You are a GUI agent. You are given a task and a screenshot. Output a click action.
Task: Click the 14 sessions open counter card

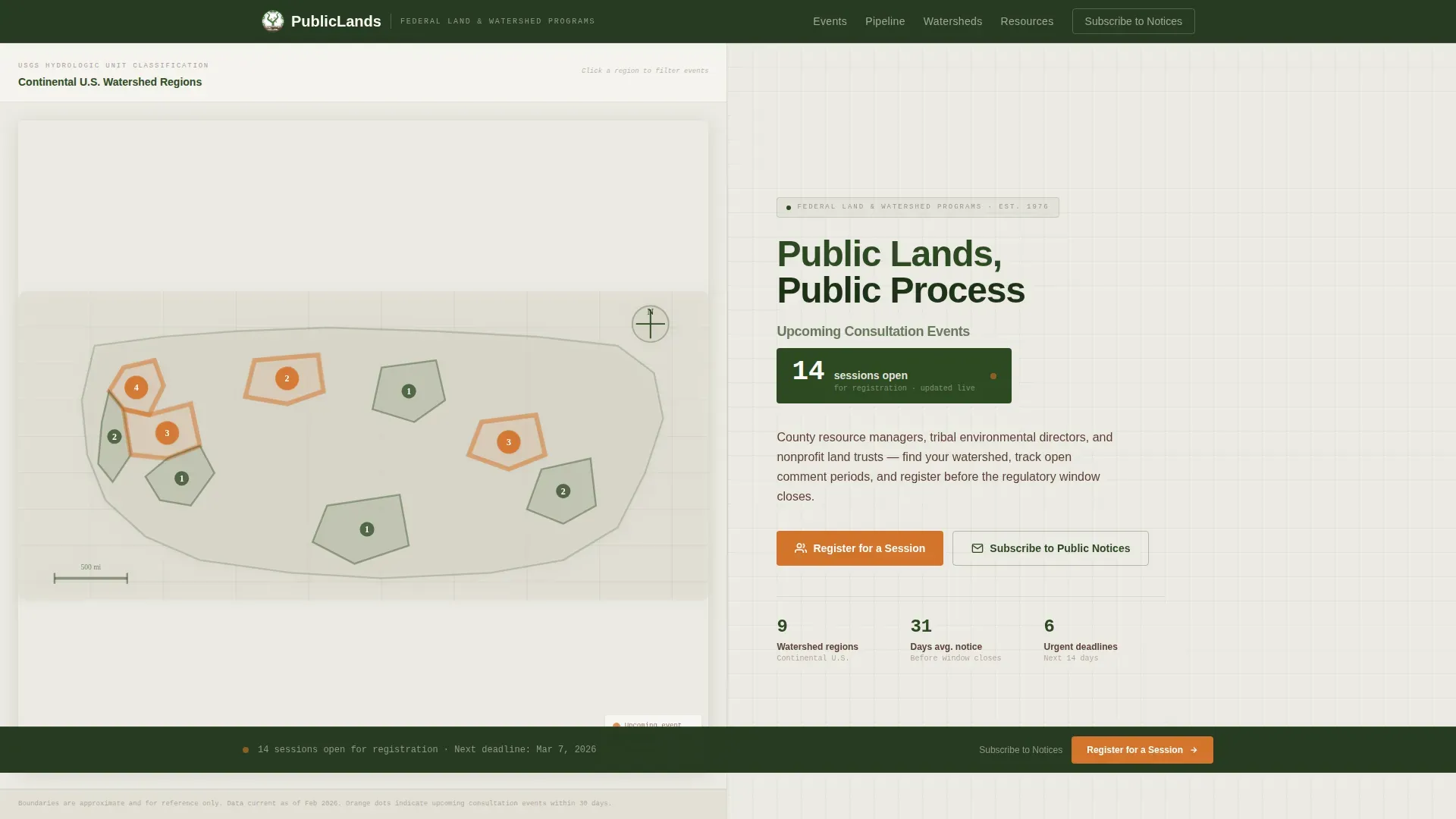893,375
